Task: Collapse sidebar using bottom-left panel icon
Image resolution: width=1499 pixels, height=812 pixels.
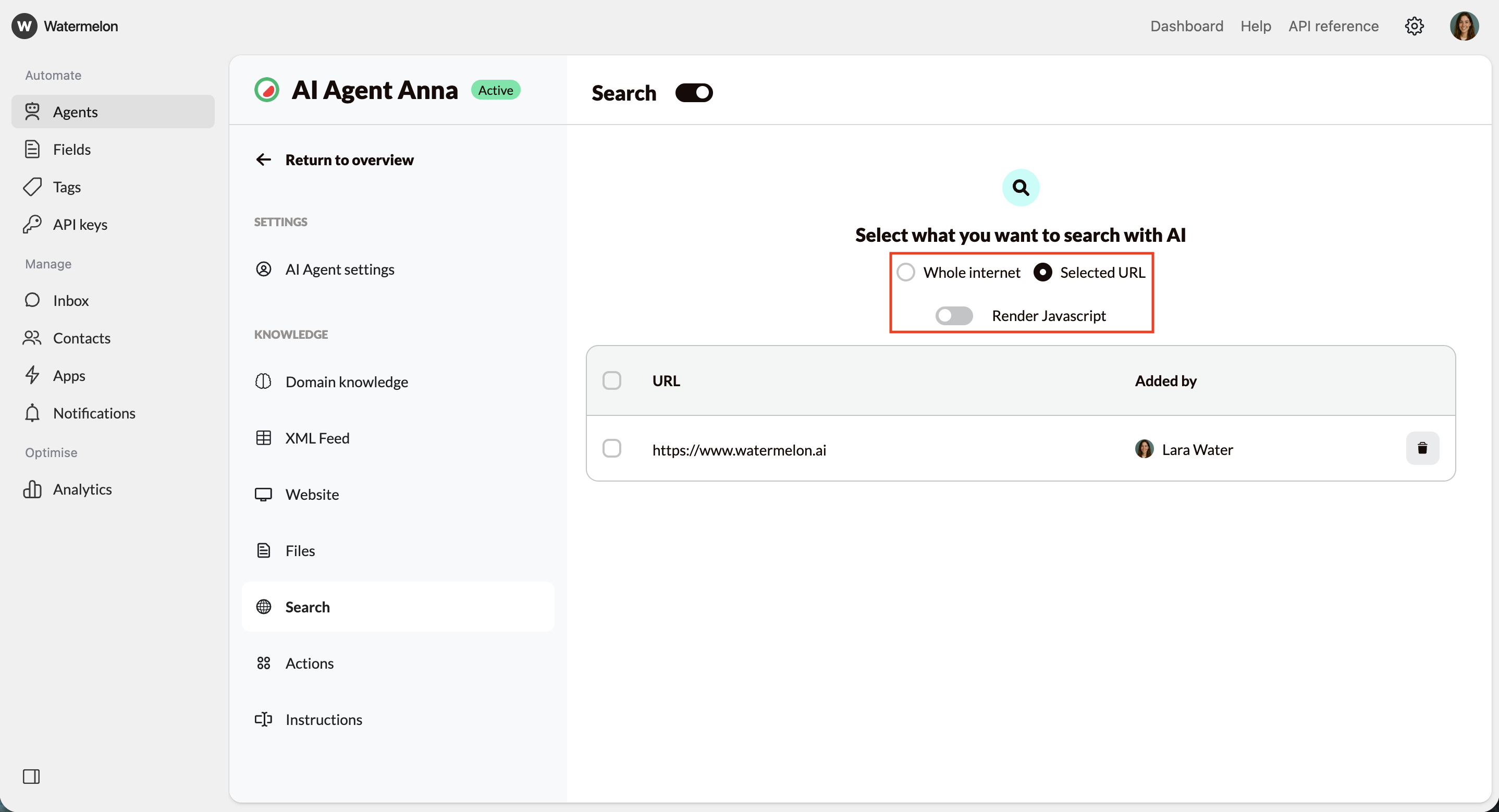Action: [31, 777]
